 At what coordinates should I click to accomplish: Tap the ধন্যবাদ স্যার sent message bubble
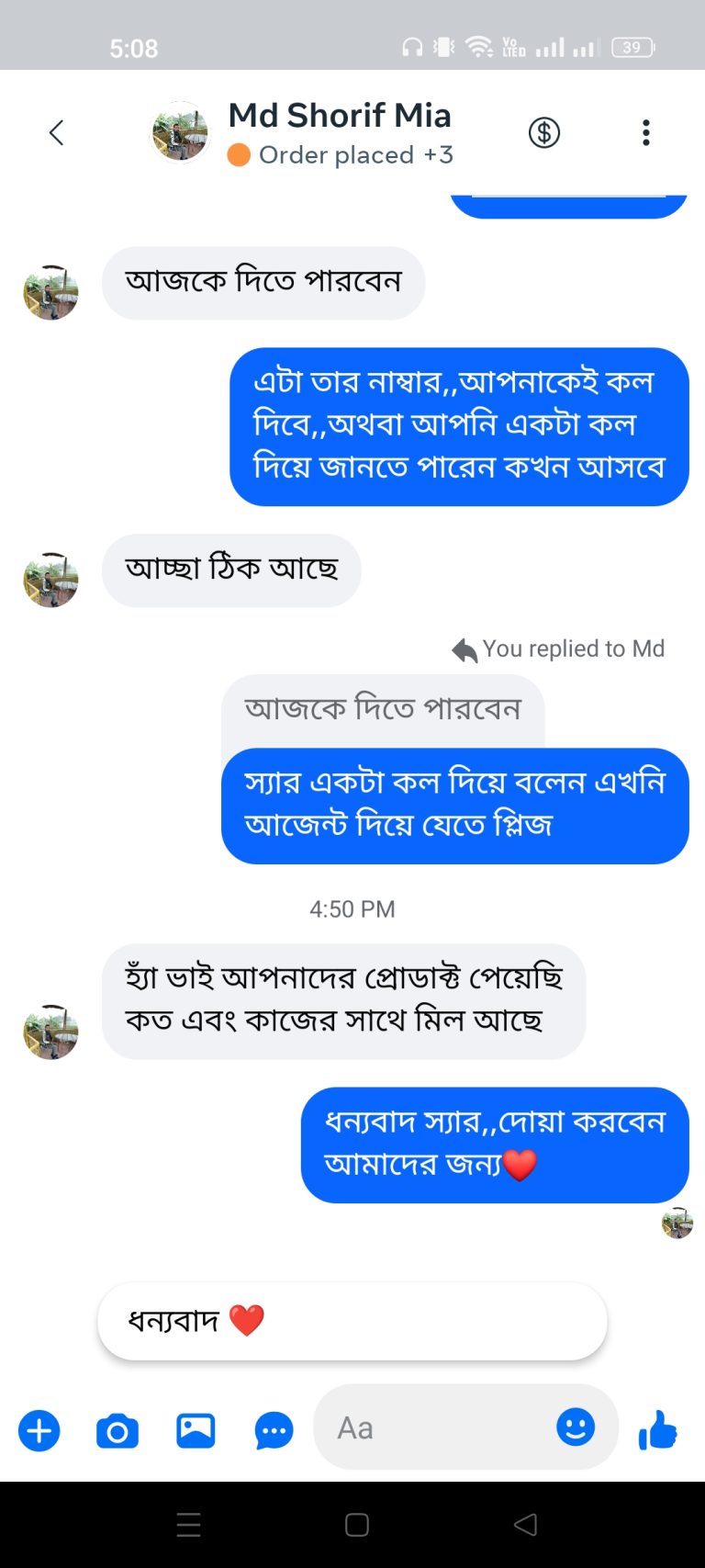(494, 1145)
